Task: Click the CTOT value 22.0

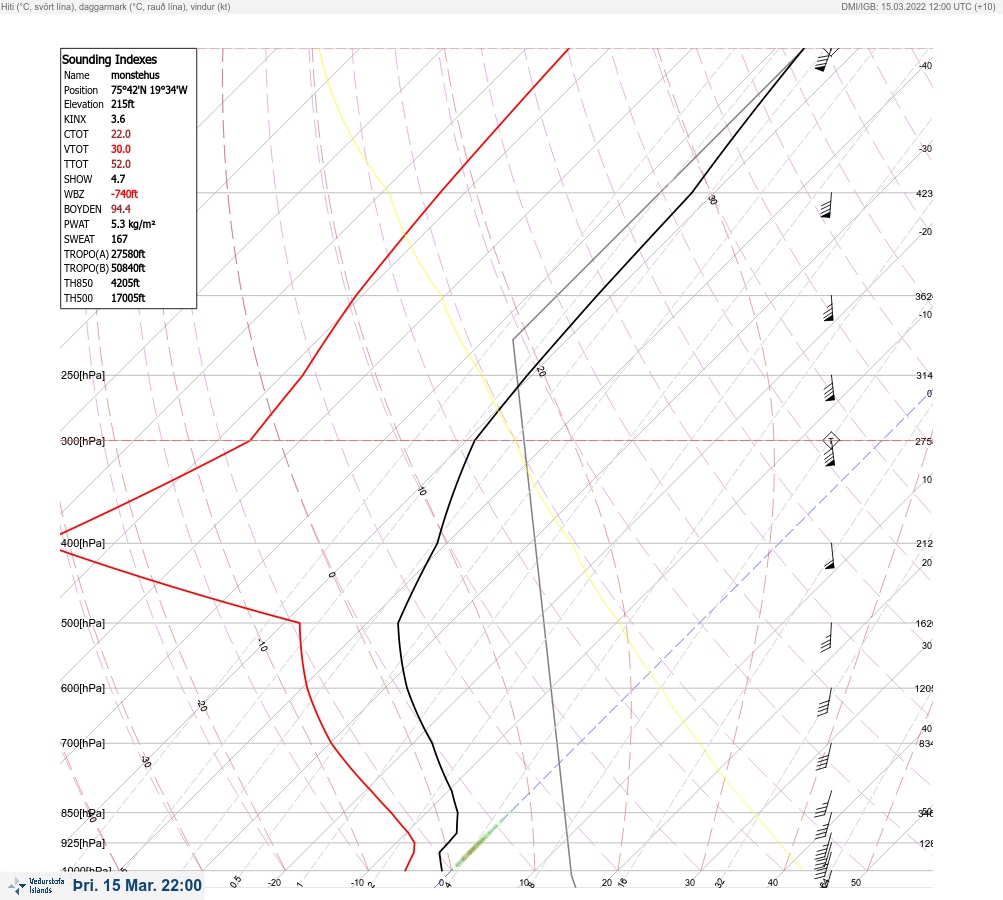Action: (x=120, y=134)
